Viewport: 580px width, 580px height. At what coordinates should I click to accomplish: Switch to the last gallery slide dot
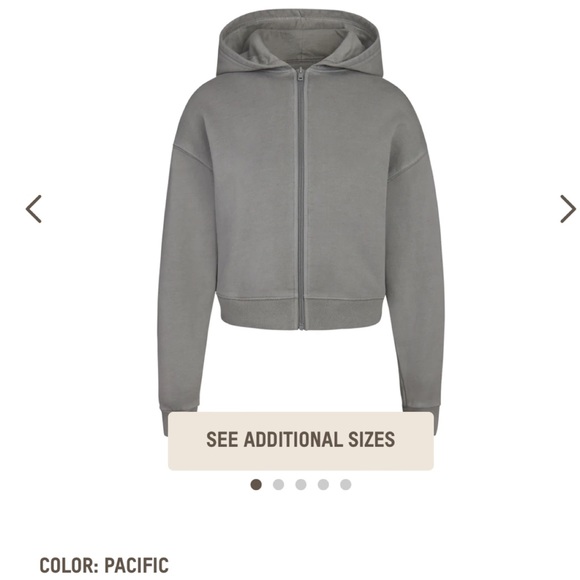(345, 485)
